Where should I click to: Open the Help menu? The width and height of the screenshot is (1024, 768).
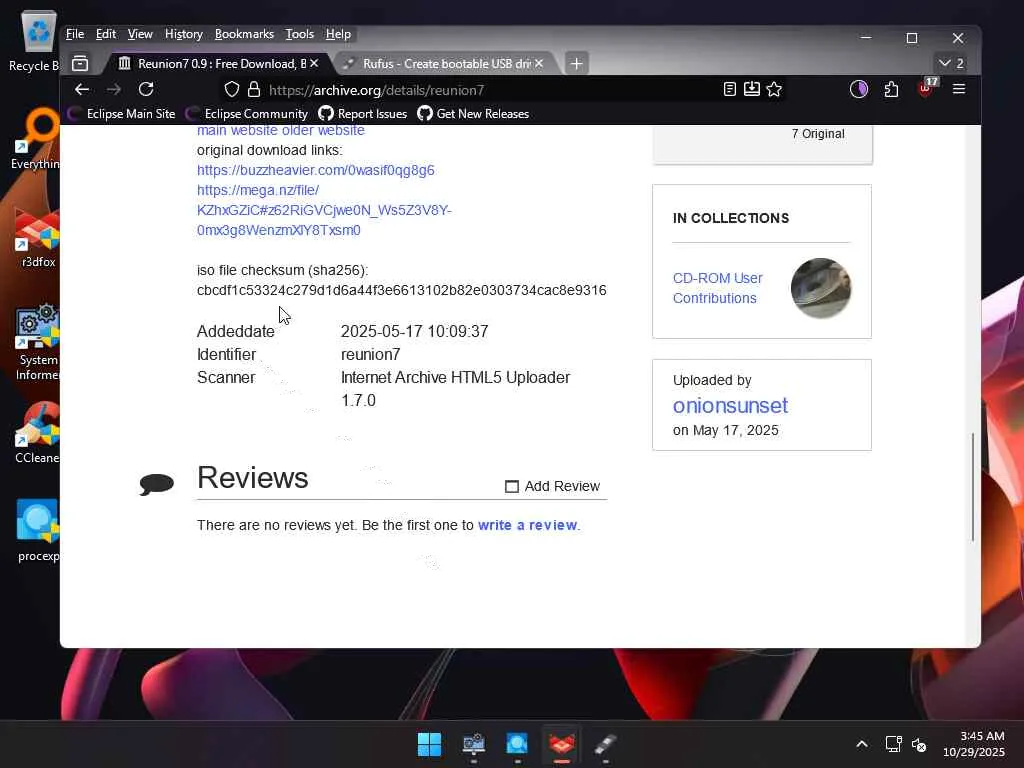(338, 34)
